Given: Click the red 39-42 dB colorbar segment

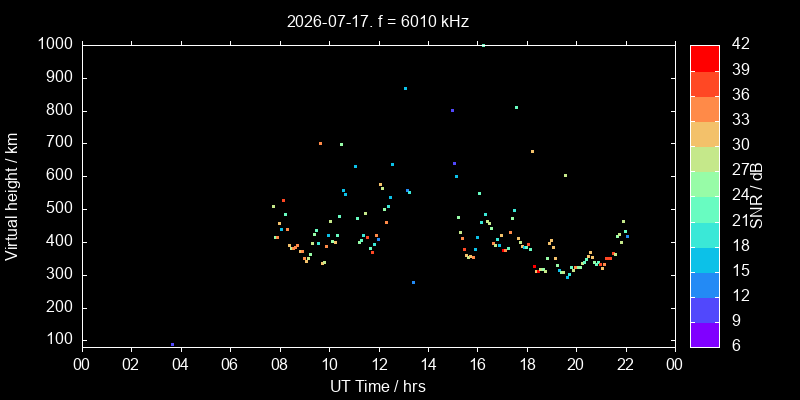Looking at the screenshot, I should point(705,58).
